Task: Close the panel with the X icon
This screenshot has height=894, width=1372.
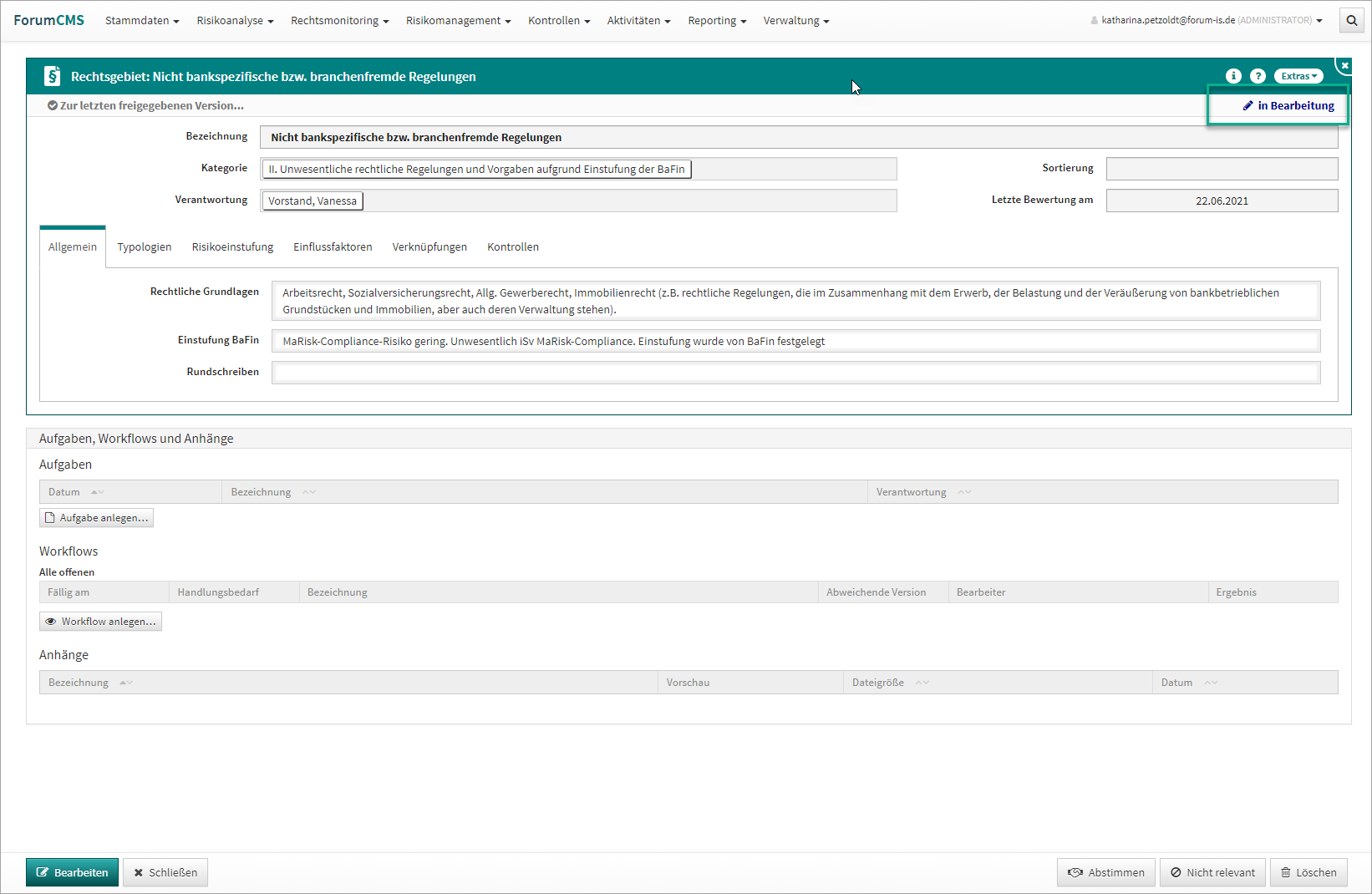Action: coord(1344,65)
